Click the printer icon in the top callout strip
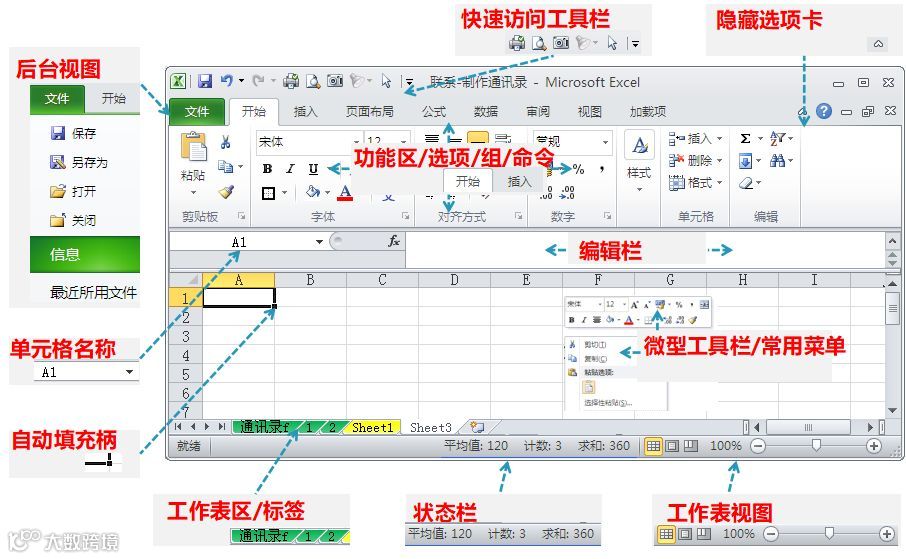 (x=517, y=43)
